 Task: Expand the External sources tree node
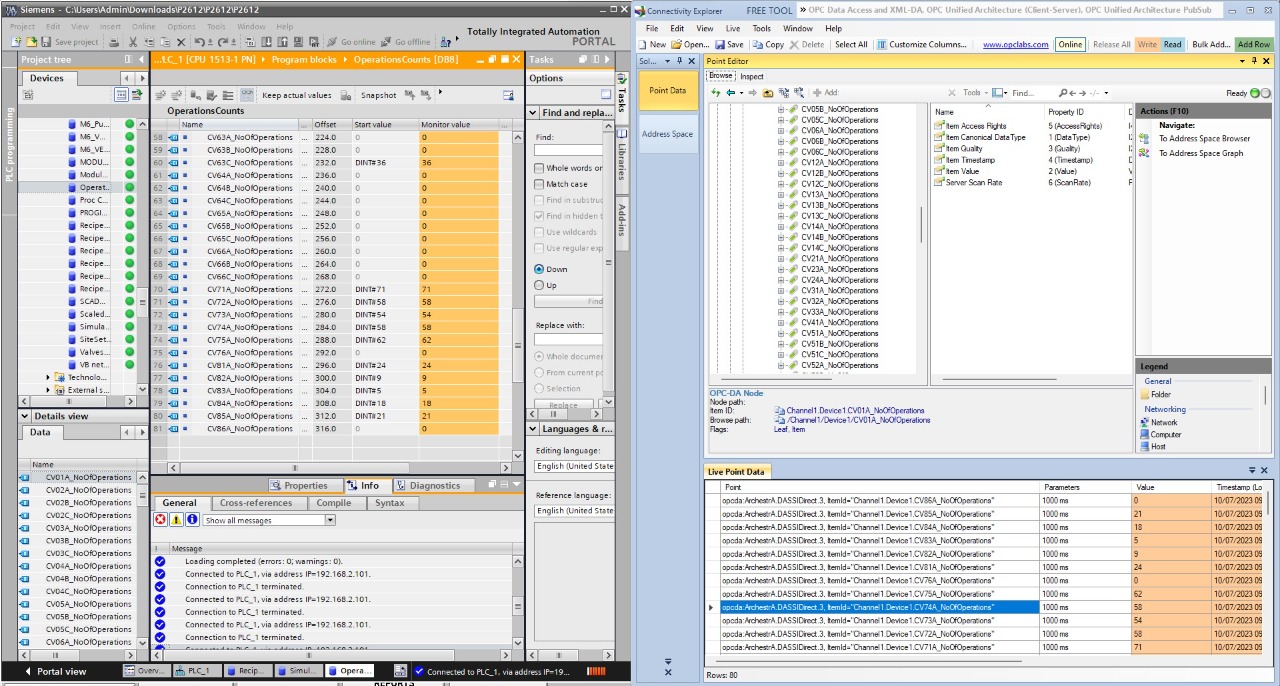(x=49, y=390)
